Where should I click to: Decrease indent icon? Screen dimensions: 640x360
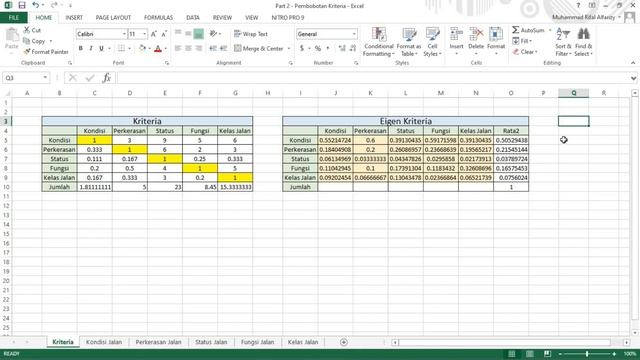[x=213, y=48]
